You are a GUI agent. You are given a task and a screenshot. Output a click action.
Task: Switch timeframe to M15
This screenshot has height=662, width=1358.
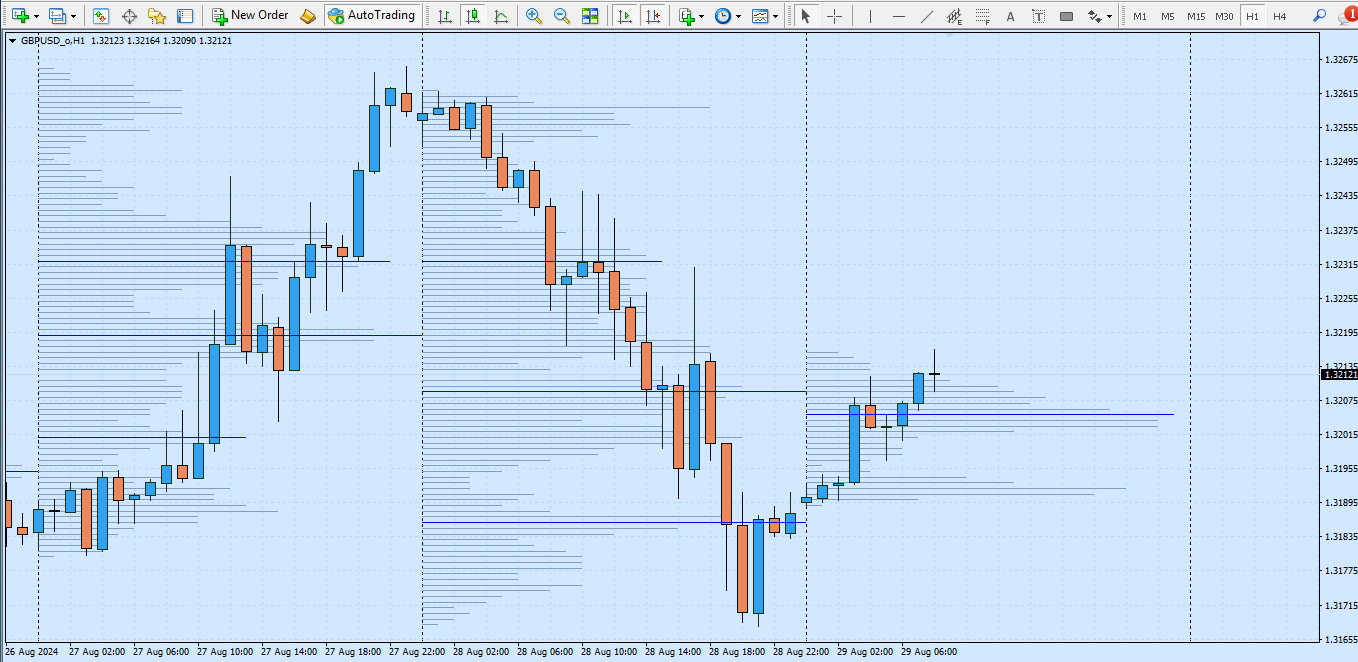coord(1196,16)
